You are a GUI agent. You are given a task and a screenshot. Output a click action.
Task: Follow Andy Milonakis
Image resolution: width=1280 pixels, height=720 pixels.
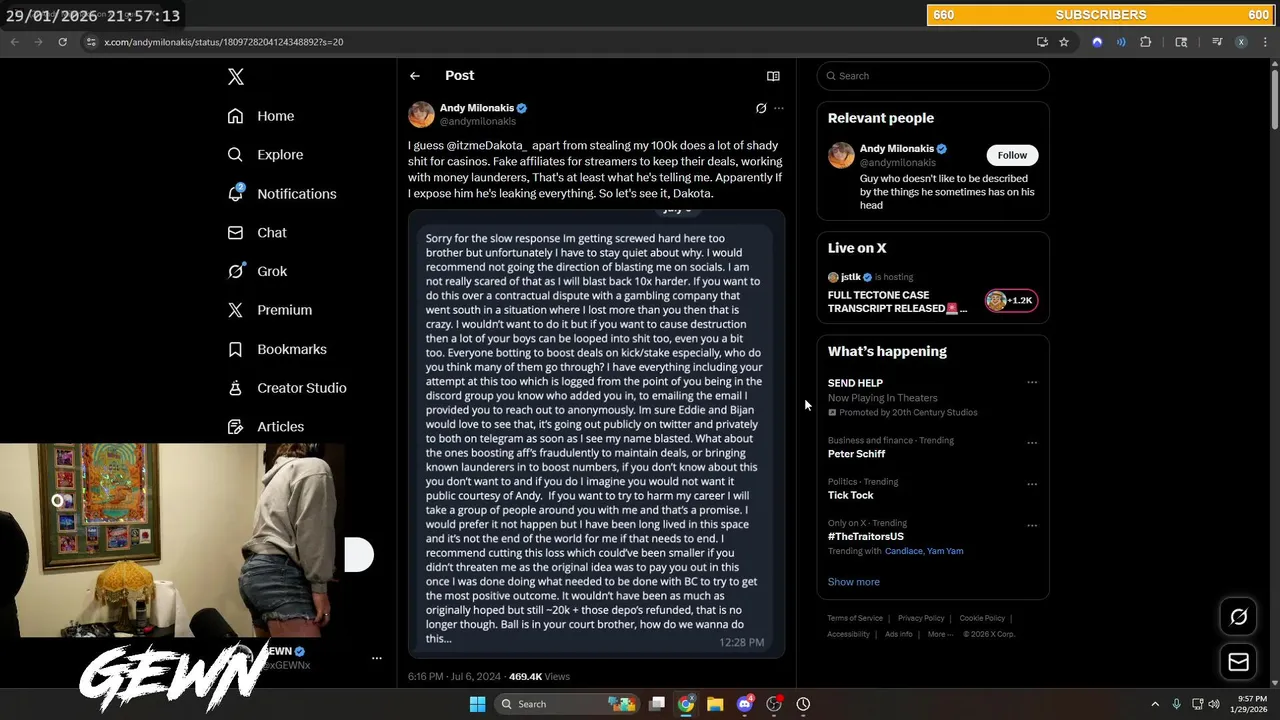[1012, 155]
